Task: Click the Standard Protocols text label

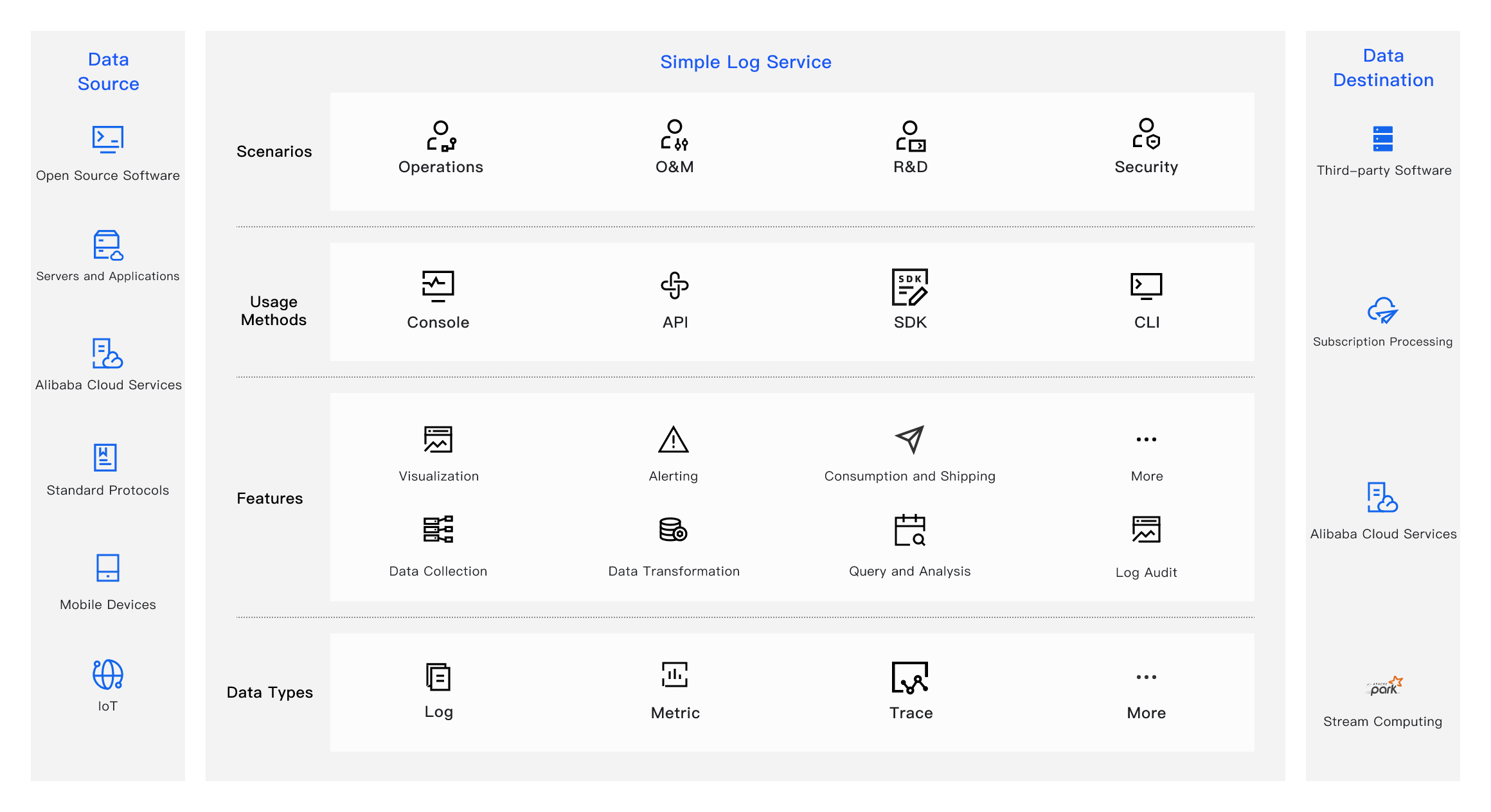Action: [108, 491]
